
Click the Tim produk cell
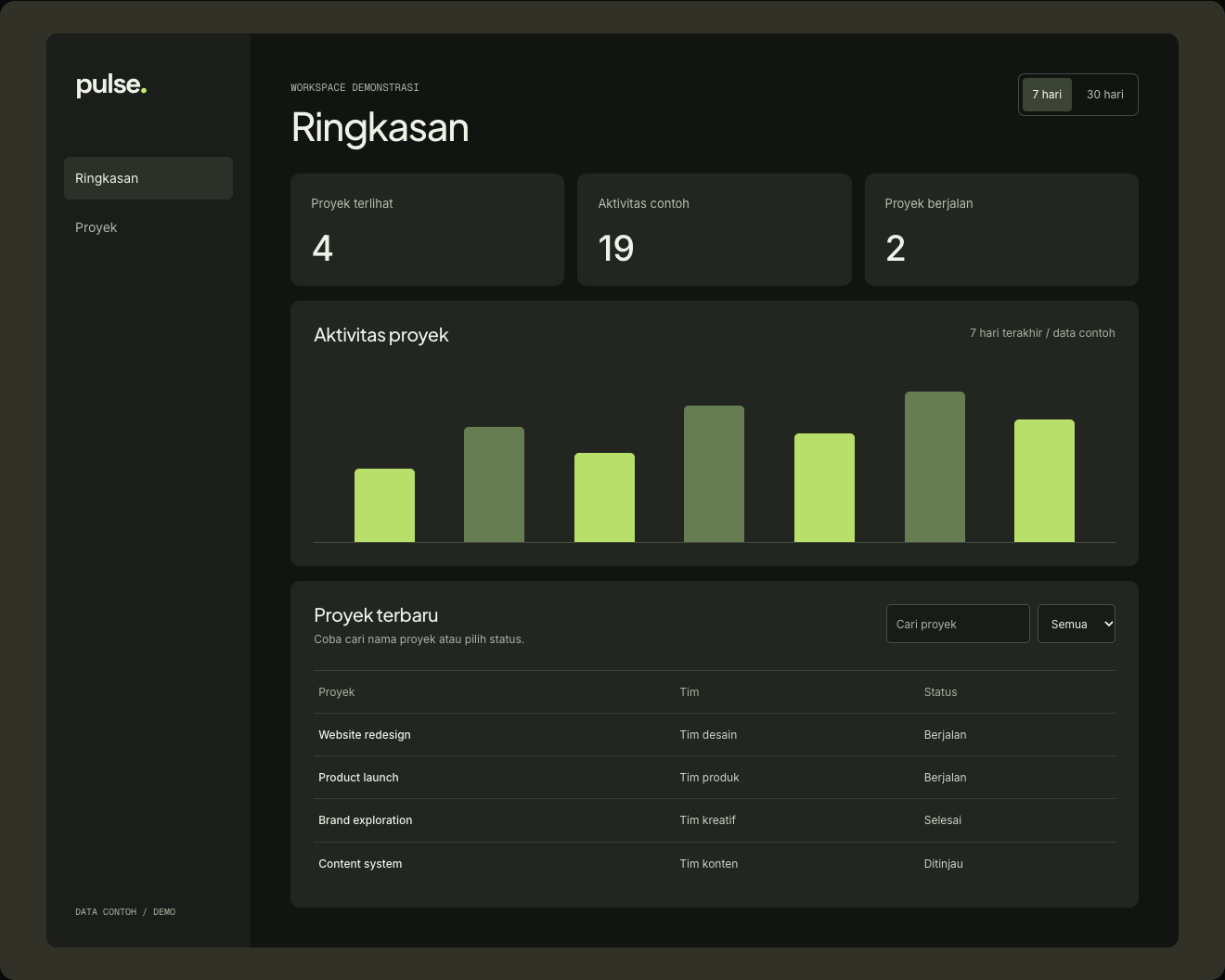pos(710,778)
